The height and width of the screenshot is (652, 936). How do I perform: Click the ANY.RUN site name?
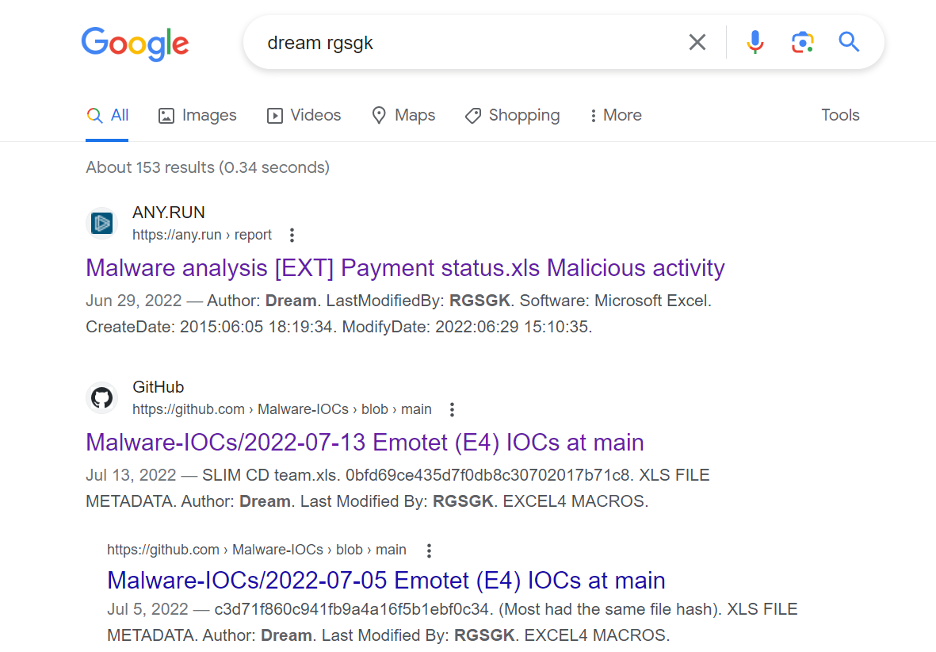168,213
